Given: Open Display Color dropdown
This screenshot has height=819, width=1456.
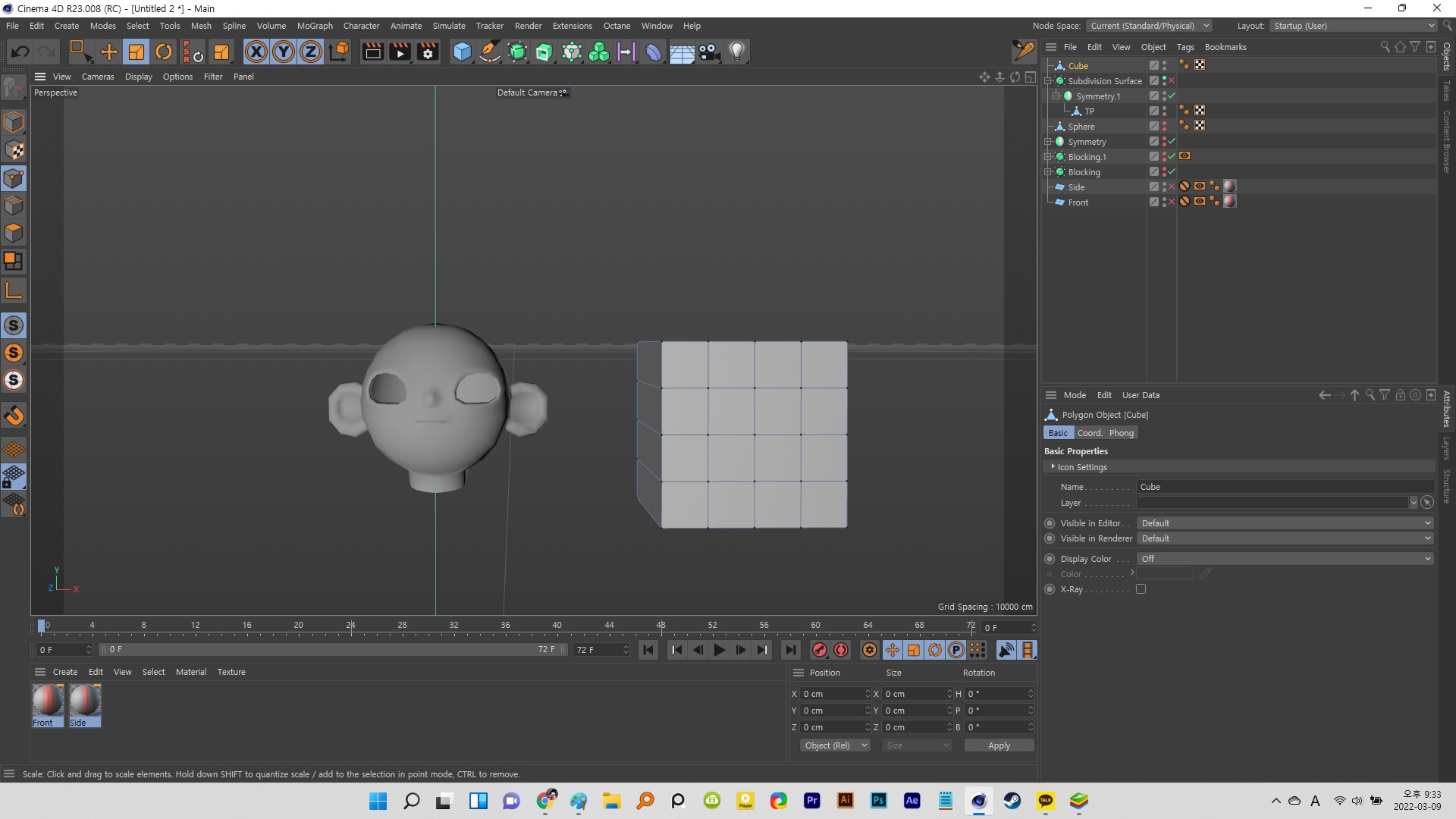Looking at the screenshot, I should tap(1285, 559).
